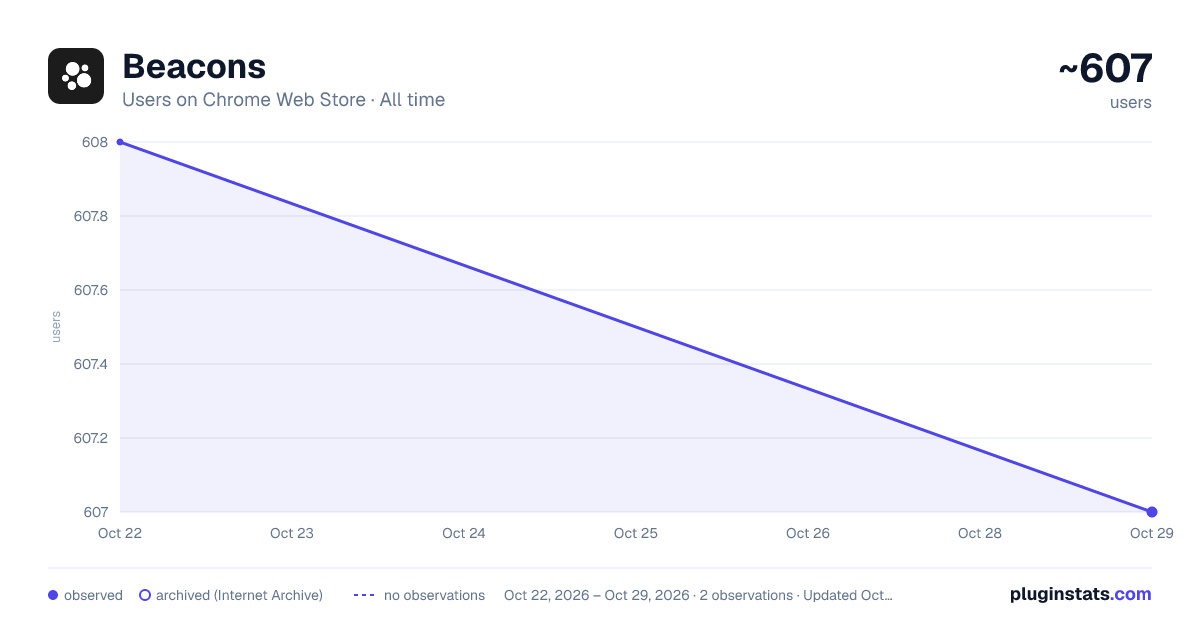The height and width of the screenshot is (630, 1200).
Task: Click the Oct 25 x-axis label
Action: click(636, 533)
